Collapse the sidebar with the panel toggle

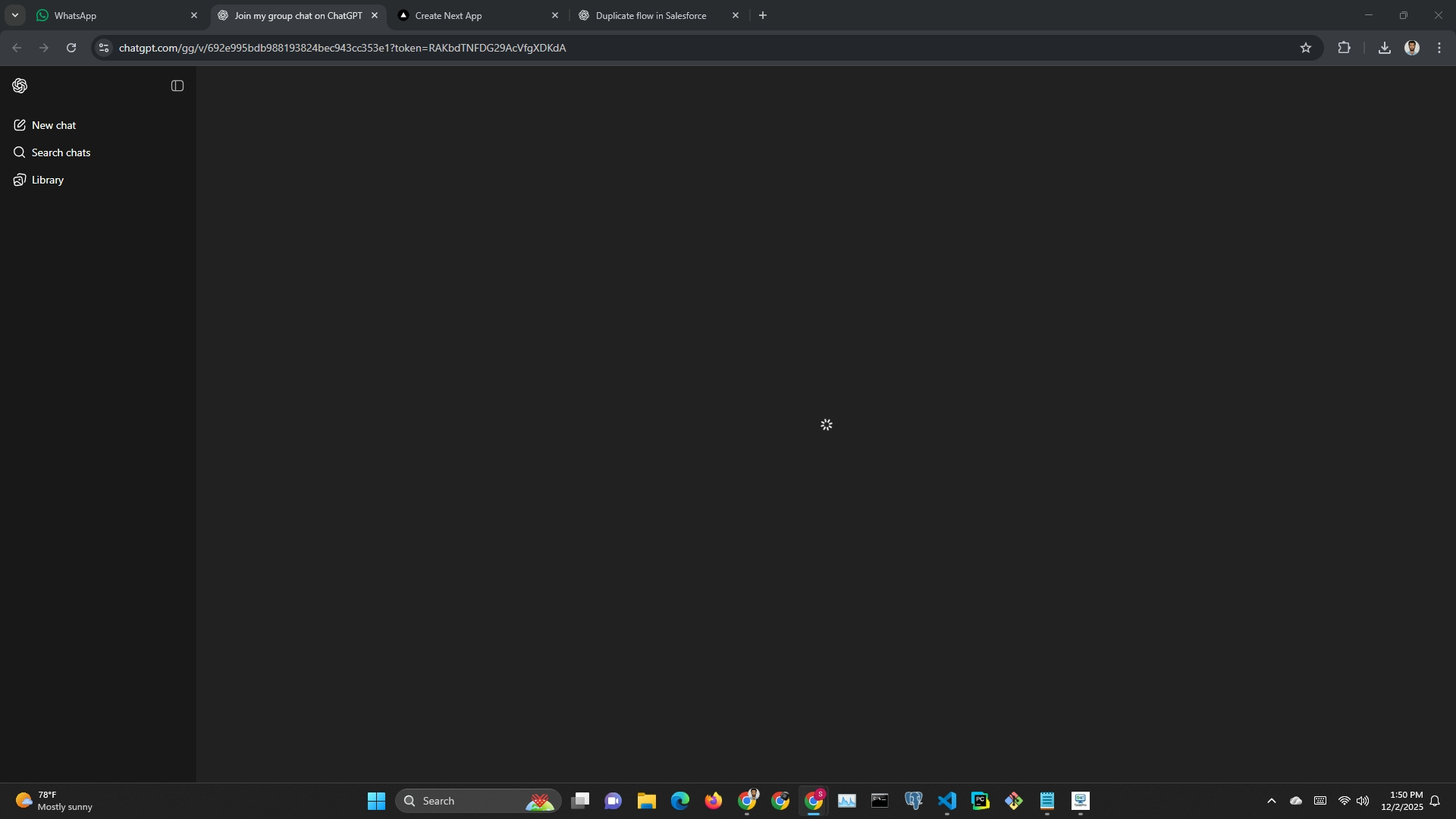(177, 86)
